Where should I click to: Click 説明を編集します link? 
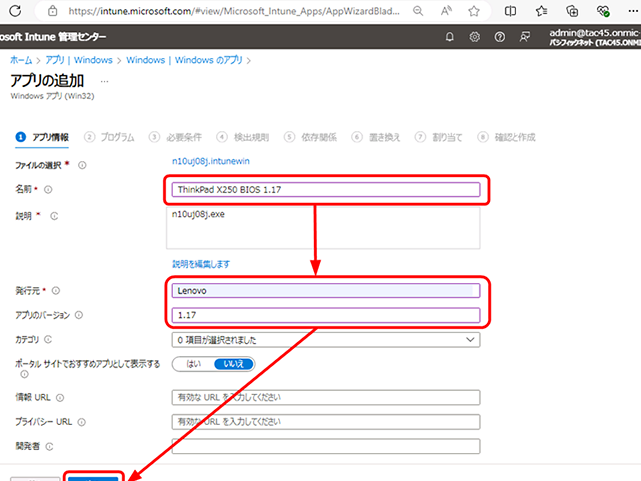click(x=201, y=264)
